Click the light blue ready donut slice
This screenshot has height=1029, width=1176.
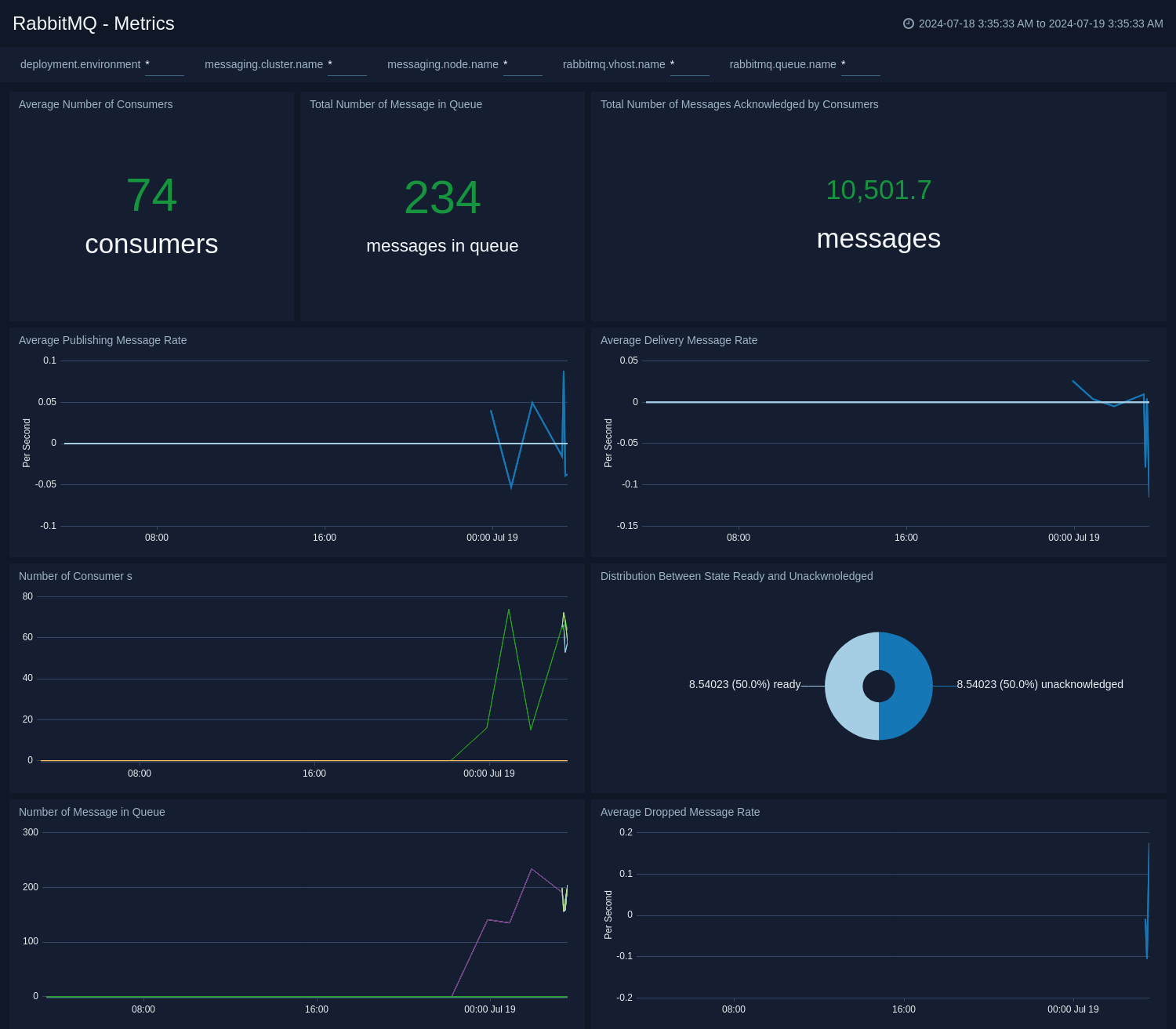tap(845, 686)
